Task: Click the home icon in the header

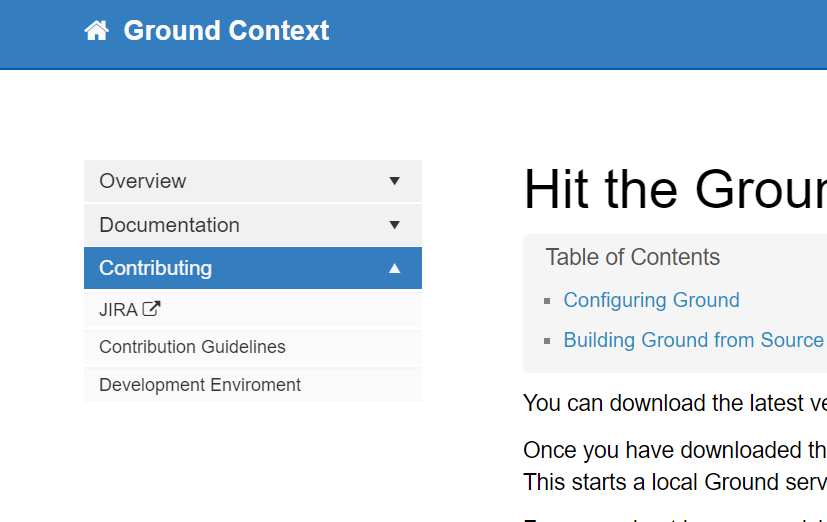Action: point(97,31)
